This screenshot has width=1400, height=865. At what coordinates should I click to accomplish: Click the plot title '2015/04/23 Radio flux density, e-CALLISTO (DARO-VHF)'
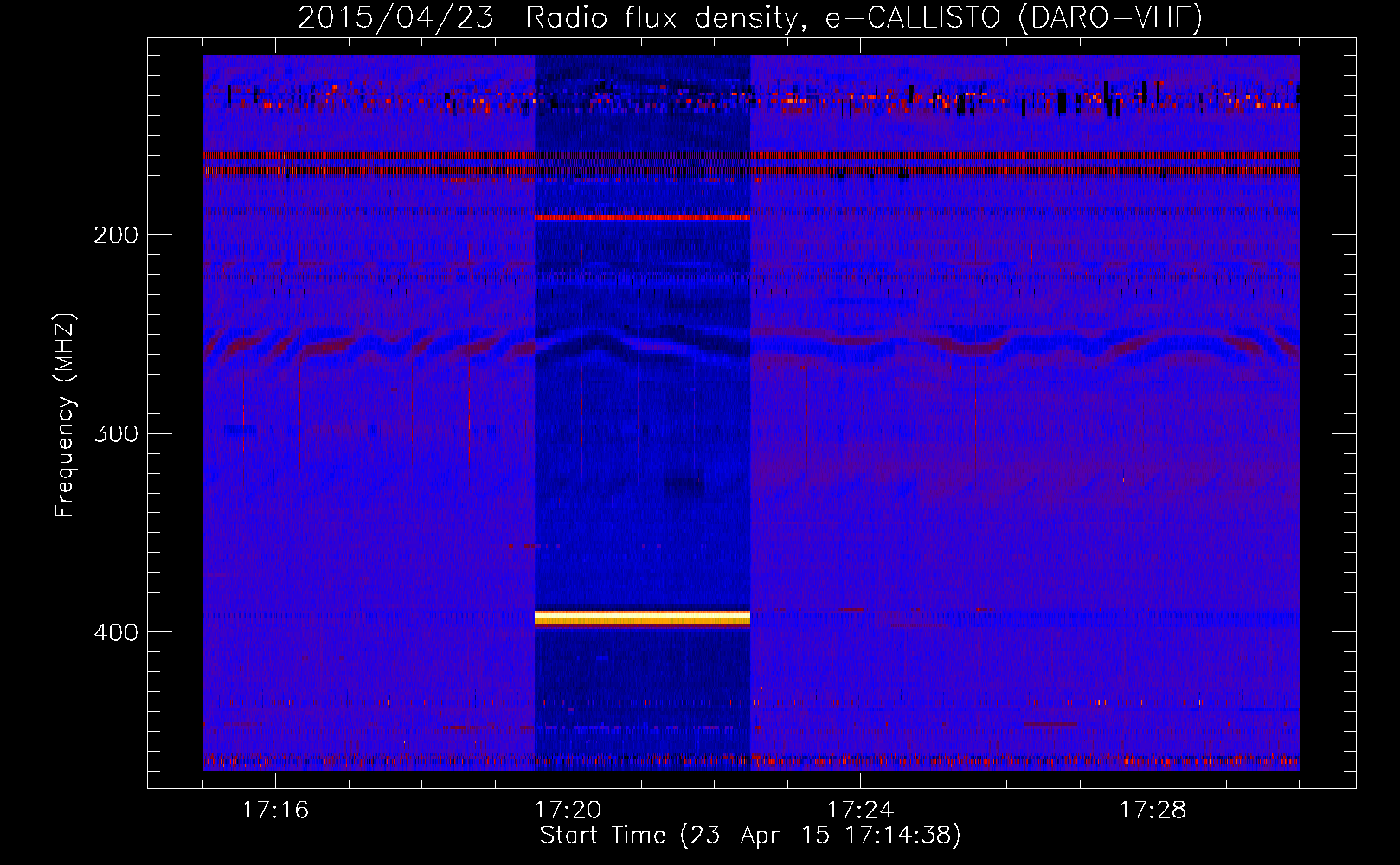(750, 17)
